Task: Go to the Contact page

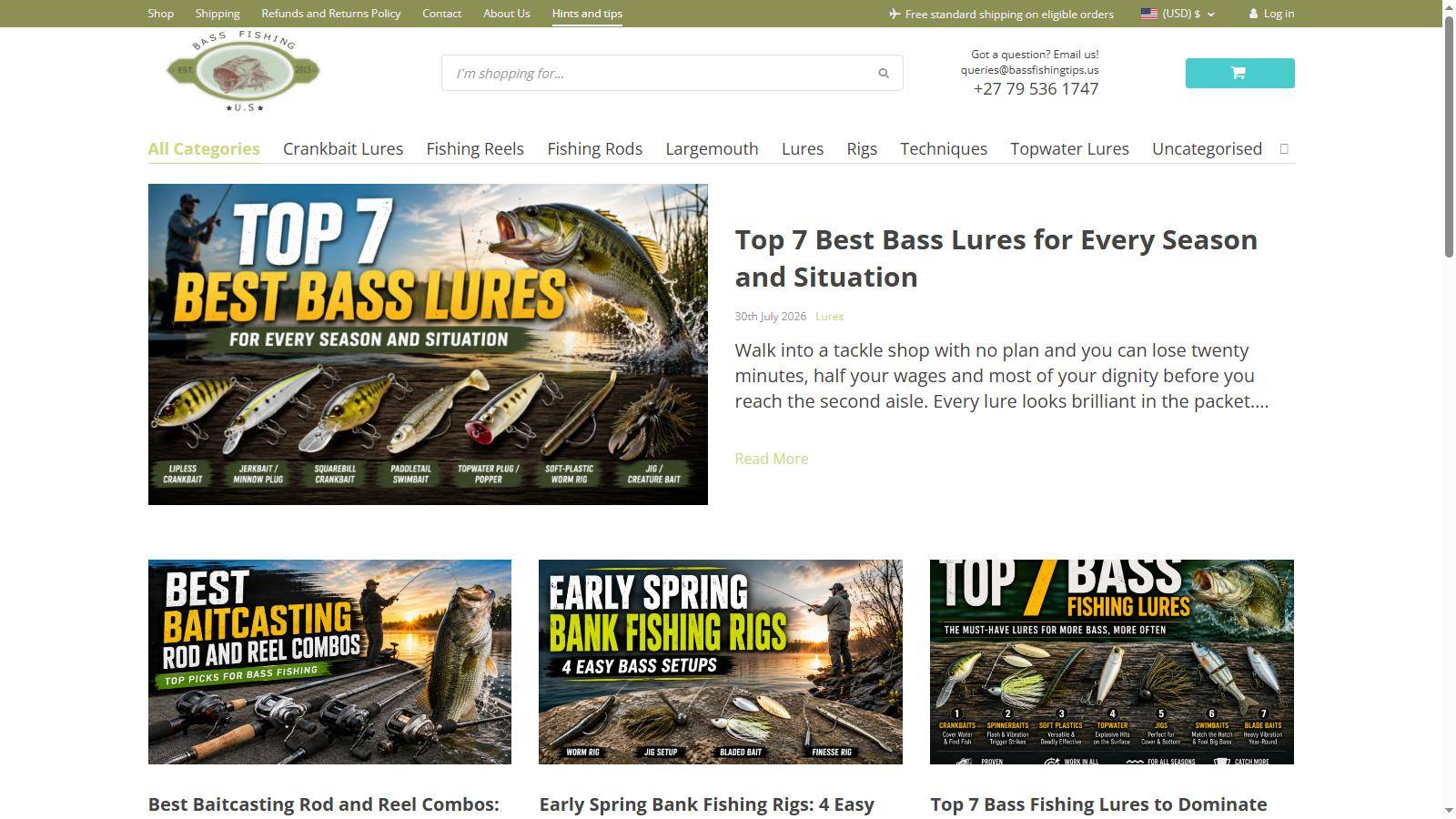Action: 441,14
